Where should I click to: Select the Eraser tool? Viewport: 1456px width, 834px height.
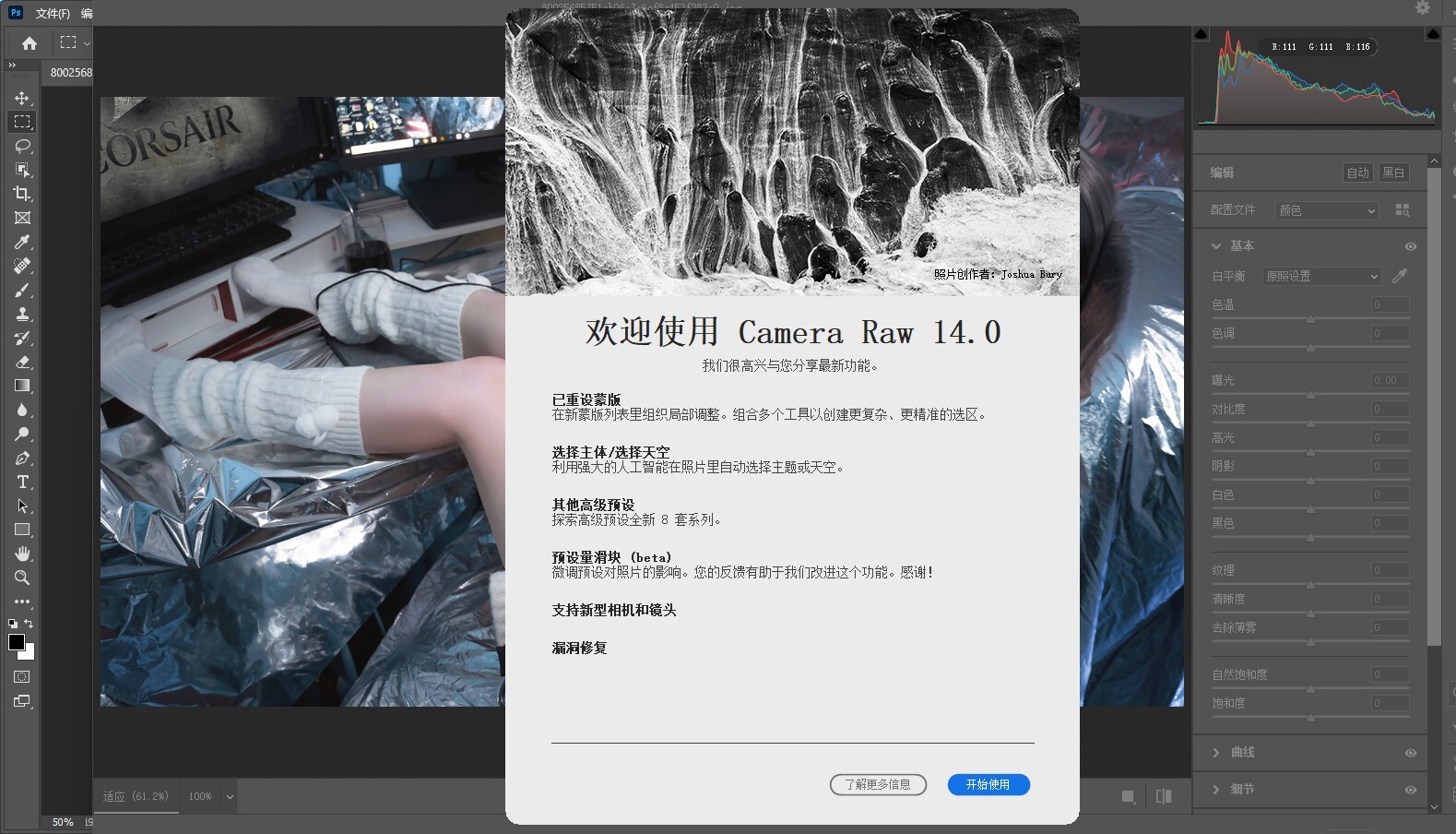tap(22, 362)
